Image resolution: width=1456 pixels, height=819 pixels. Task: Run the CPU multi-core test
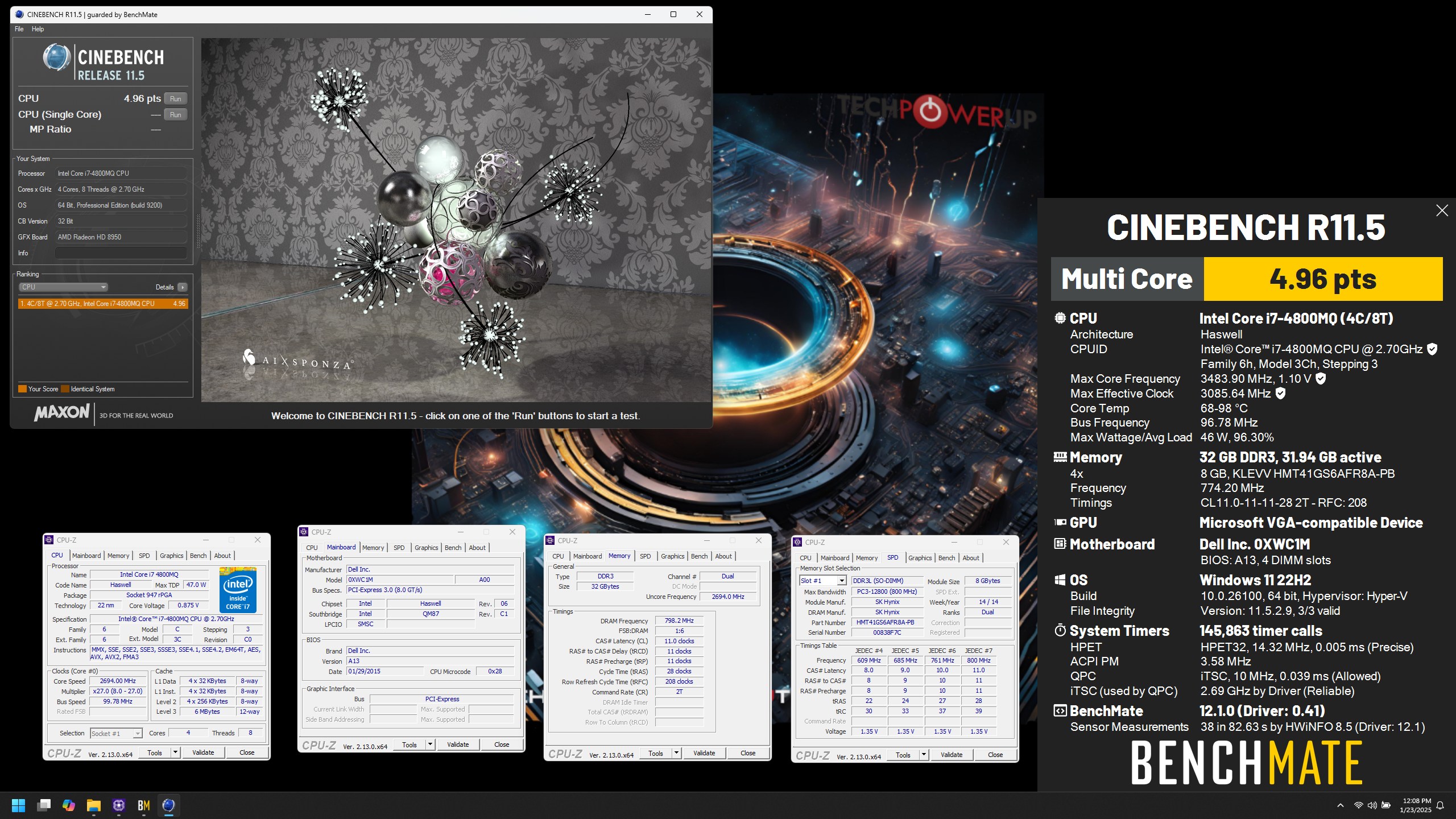tap(176, 99)
